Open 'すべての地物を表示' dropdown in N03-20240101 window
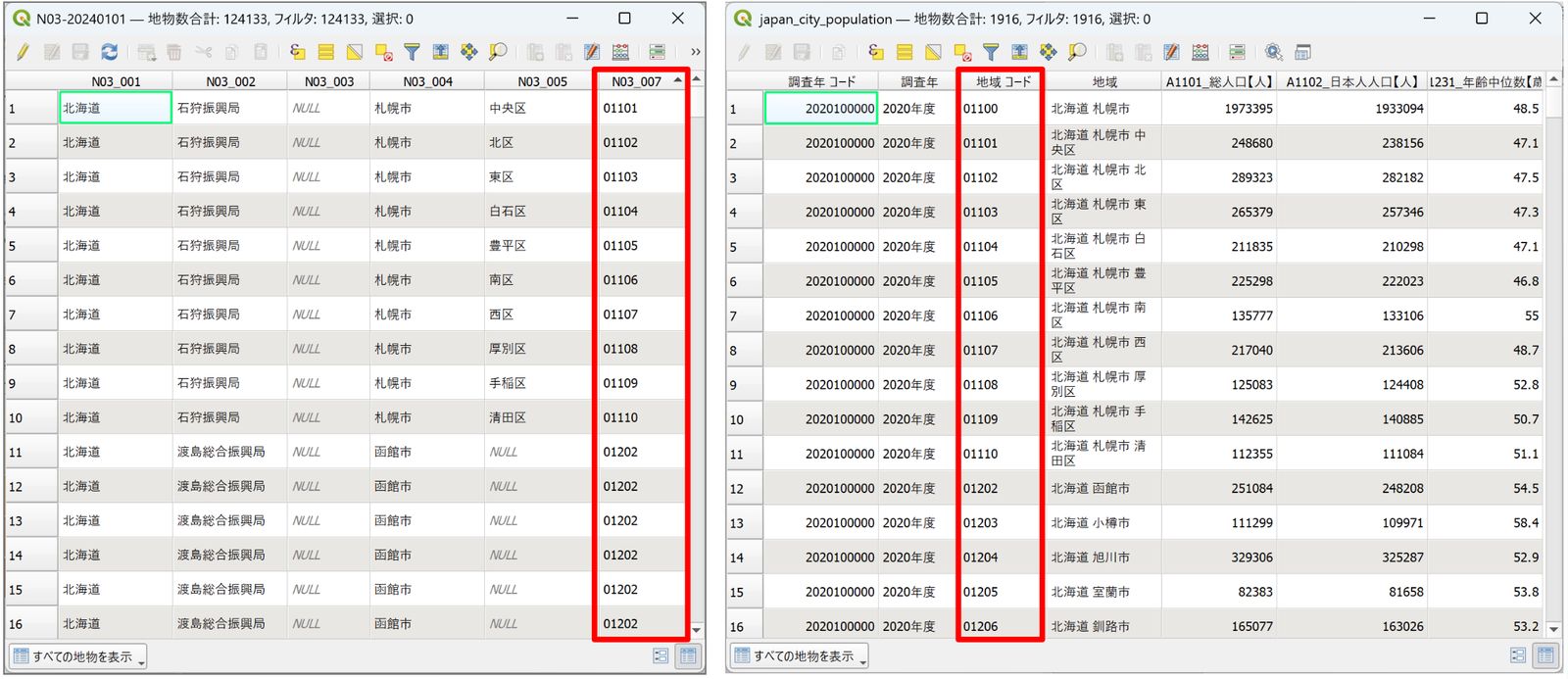This screenshot has width=1568, height=679. (x=77, y=656)
